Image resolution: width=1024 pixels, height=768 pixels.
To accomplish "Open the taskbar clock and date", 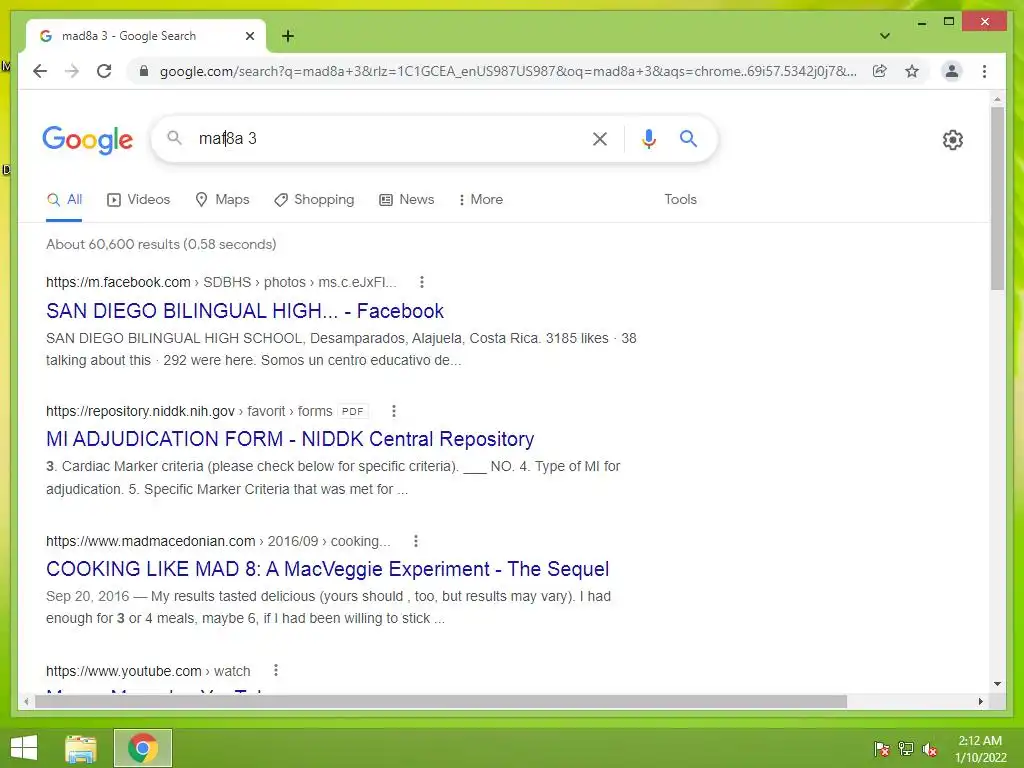I will click(x=980, y=749).
